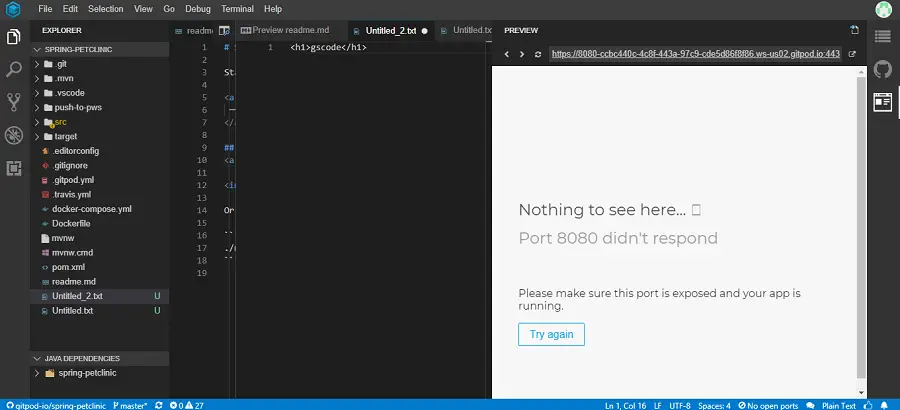
Task: Close the unsaved Untitled_2.txt tab dot
Action: pyautogui.click(x=425, y=31)
